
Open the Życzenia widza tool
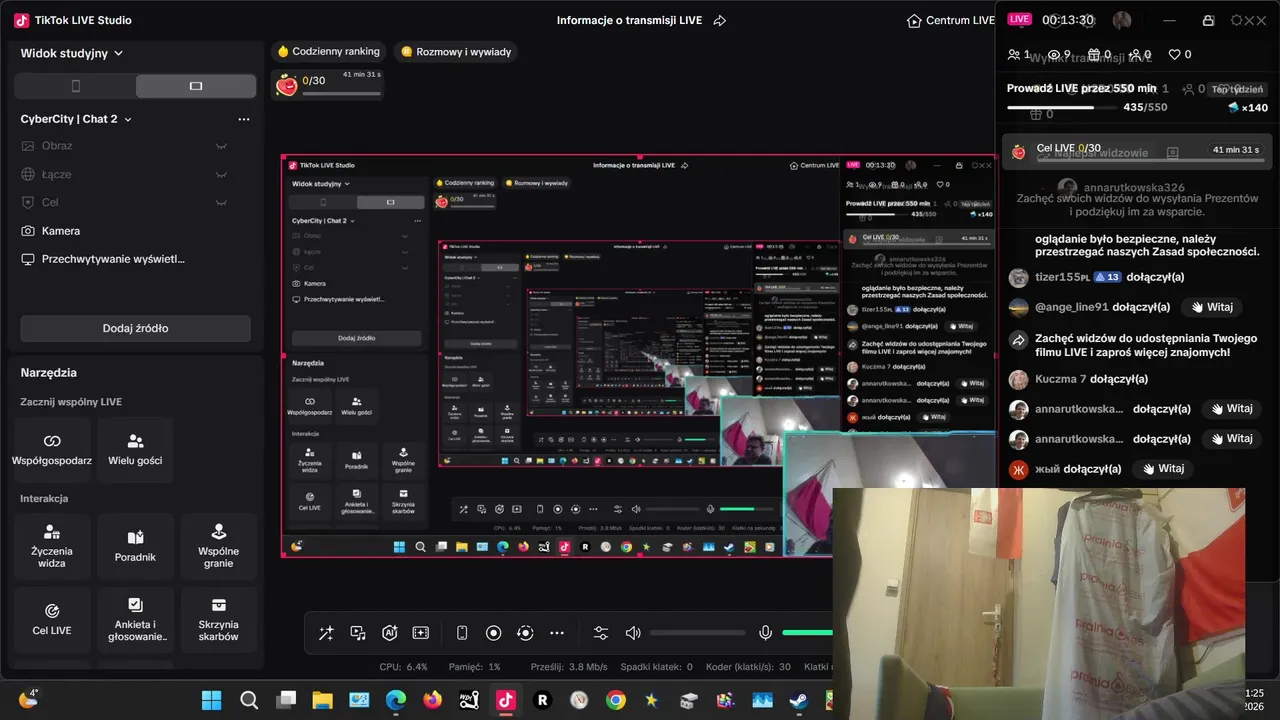[52, 546]
